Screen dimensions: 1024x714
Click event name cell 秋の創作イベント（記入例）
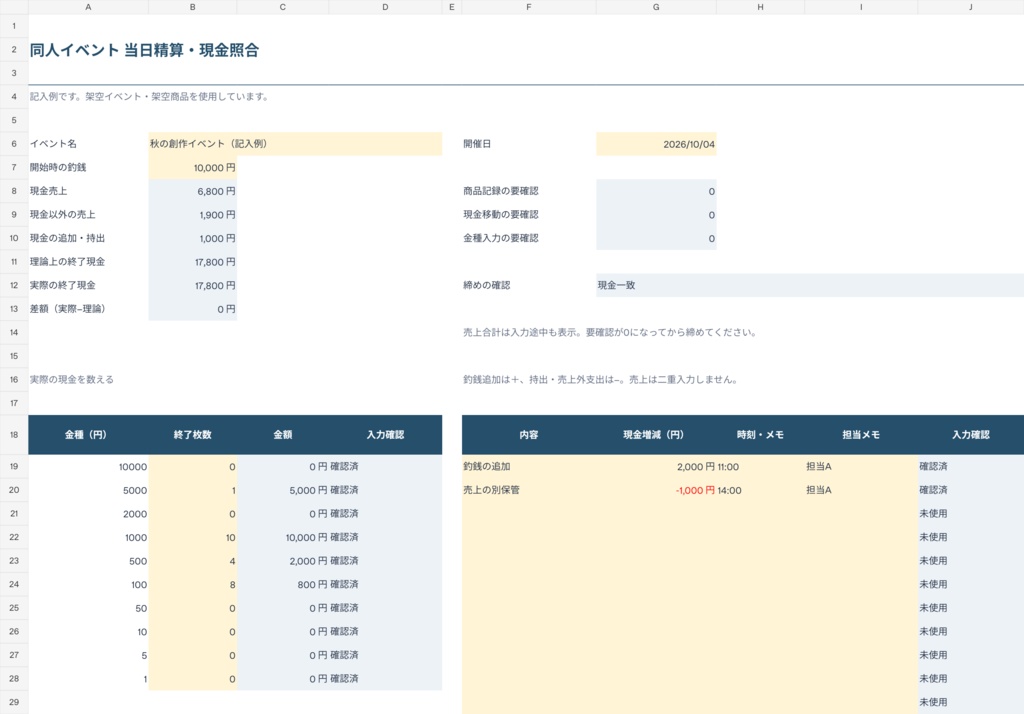click(295, 144)
